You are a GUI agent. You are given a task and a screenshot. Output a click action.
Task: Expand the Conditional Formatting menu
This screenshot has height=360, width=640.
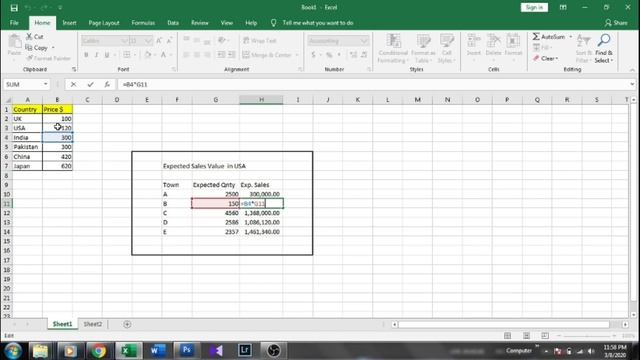pos(393,48)
